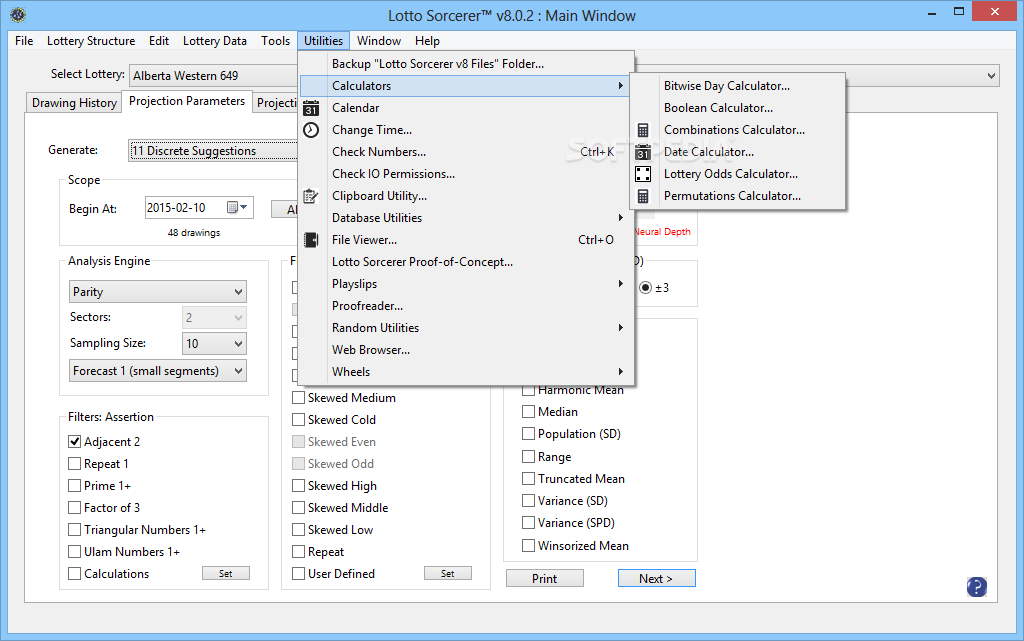Screen dimensions: 1024x641
Task: Enable the Skewed Cold filter
Action: click(x=298, y=420)
